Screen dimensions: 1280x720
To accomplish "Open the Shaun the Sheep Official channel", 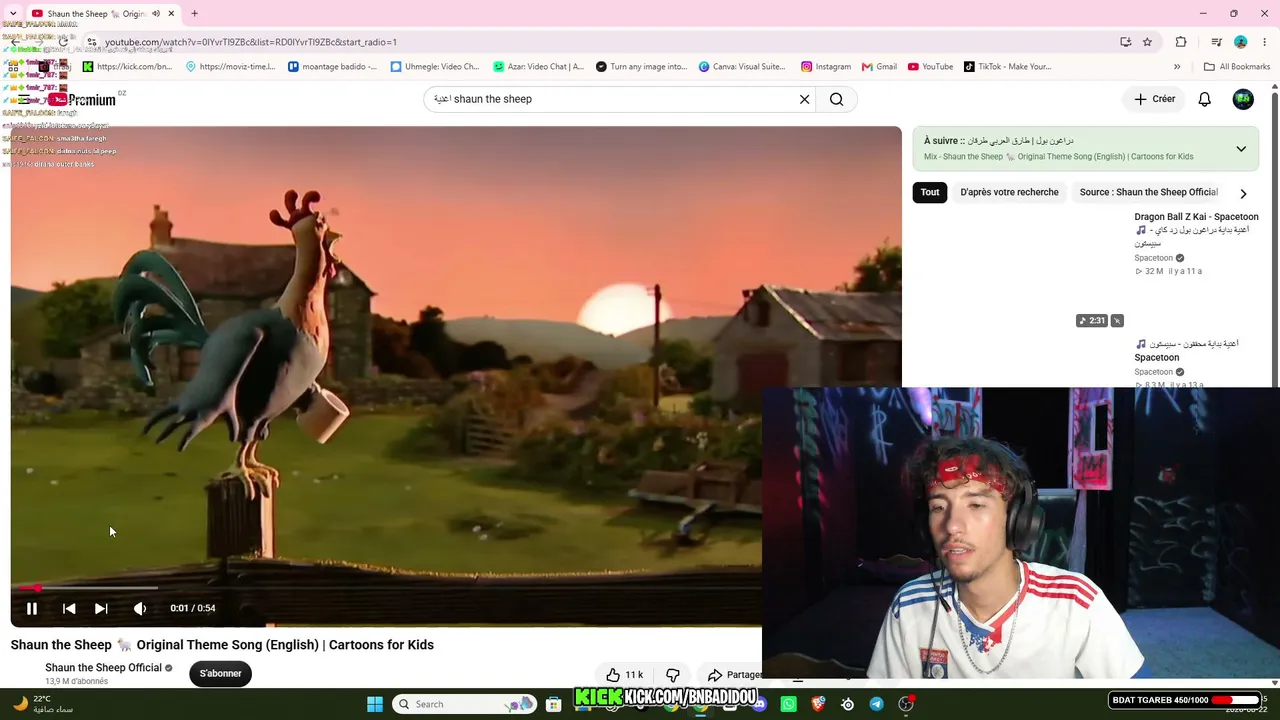I will tap(103, 668).
